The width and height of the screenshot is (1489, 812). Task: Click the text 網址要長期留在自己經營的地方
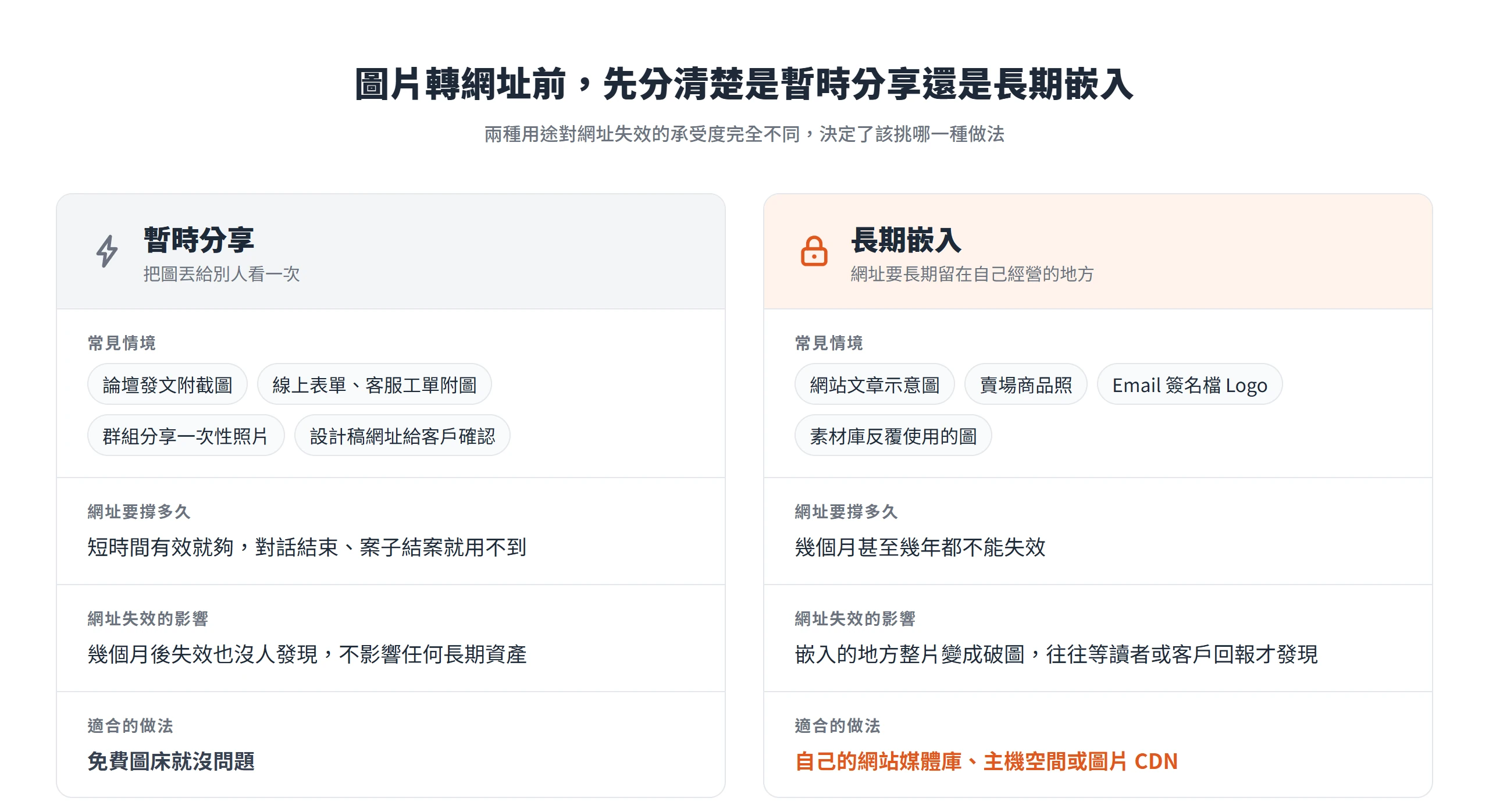(x=972, y=274)
